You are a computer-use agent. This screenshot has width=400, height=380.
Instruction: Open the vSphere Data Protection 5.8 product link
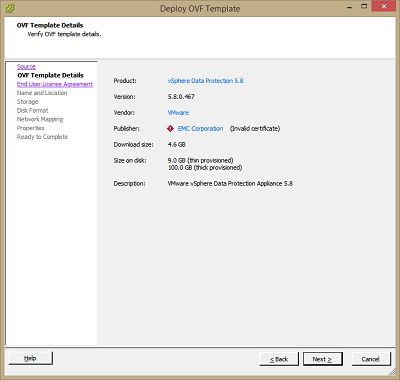[205, 81]
